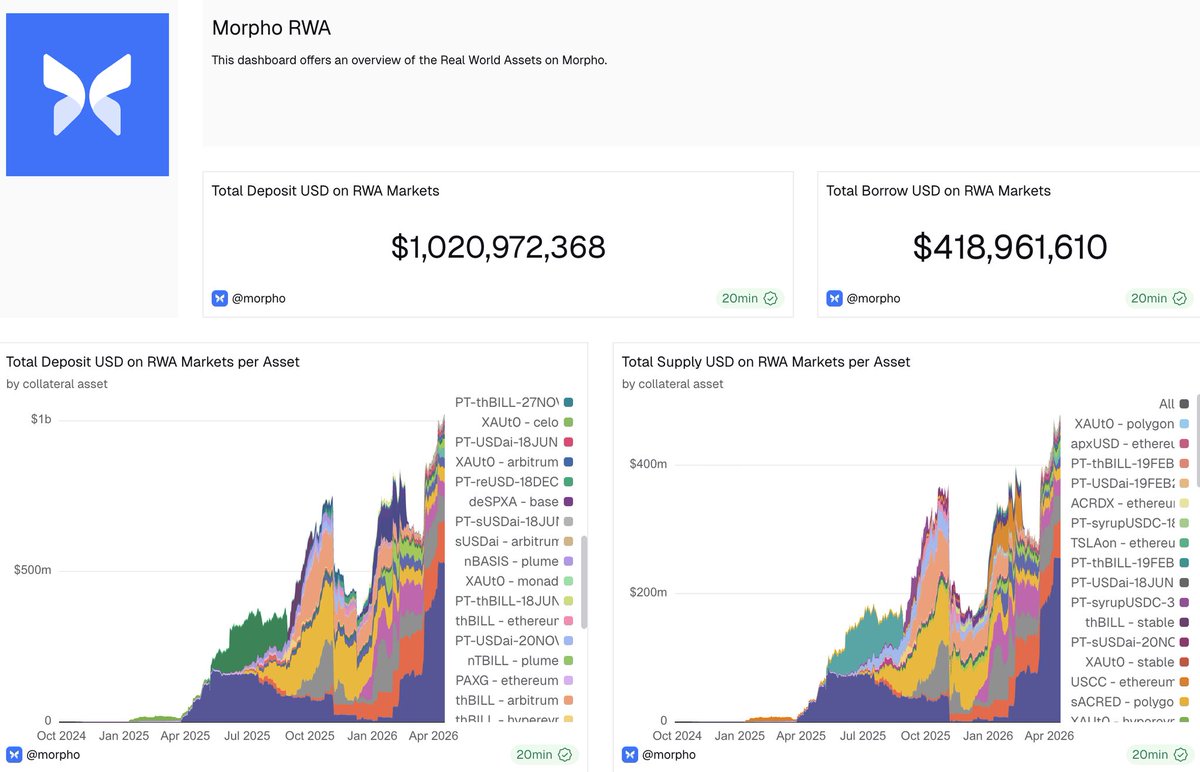Toggle TSLAon - ethereum legend entry
This screenshot has width=1200, height=772.
[1129, 543]
